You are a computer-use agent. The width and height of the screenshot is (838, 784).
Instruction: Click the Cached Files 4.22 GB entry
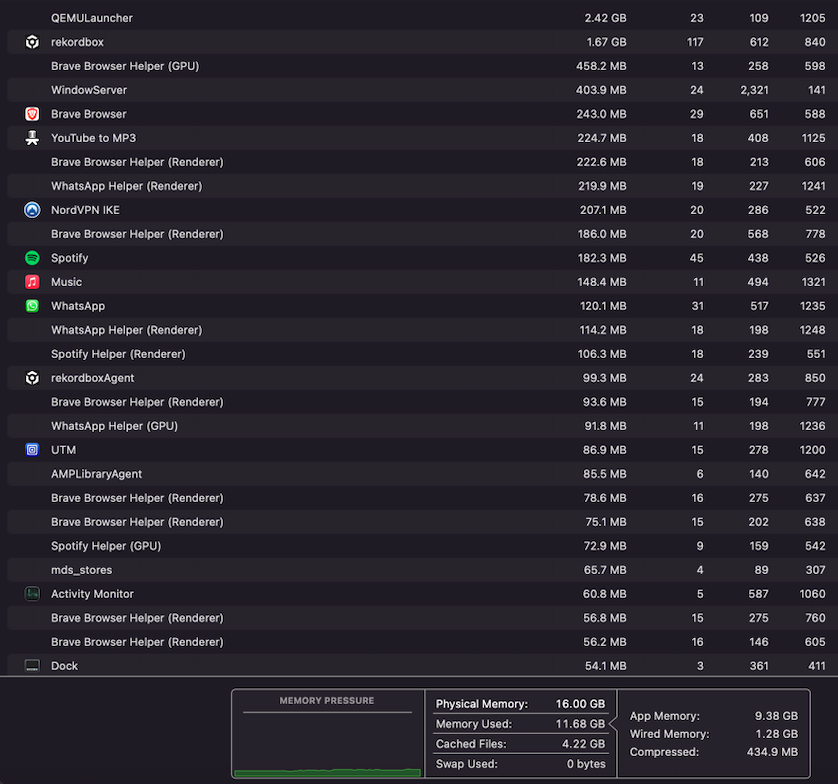[x=520, y=744]
